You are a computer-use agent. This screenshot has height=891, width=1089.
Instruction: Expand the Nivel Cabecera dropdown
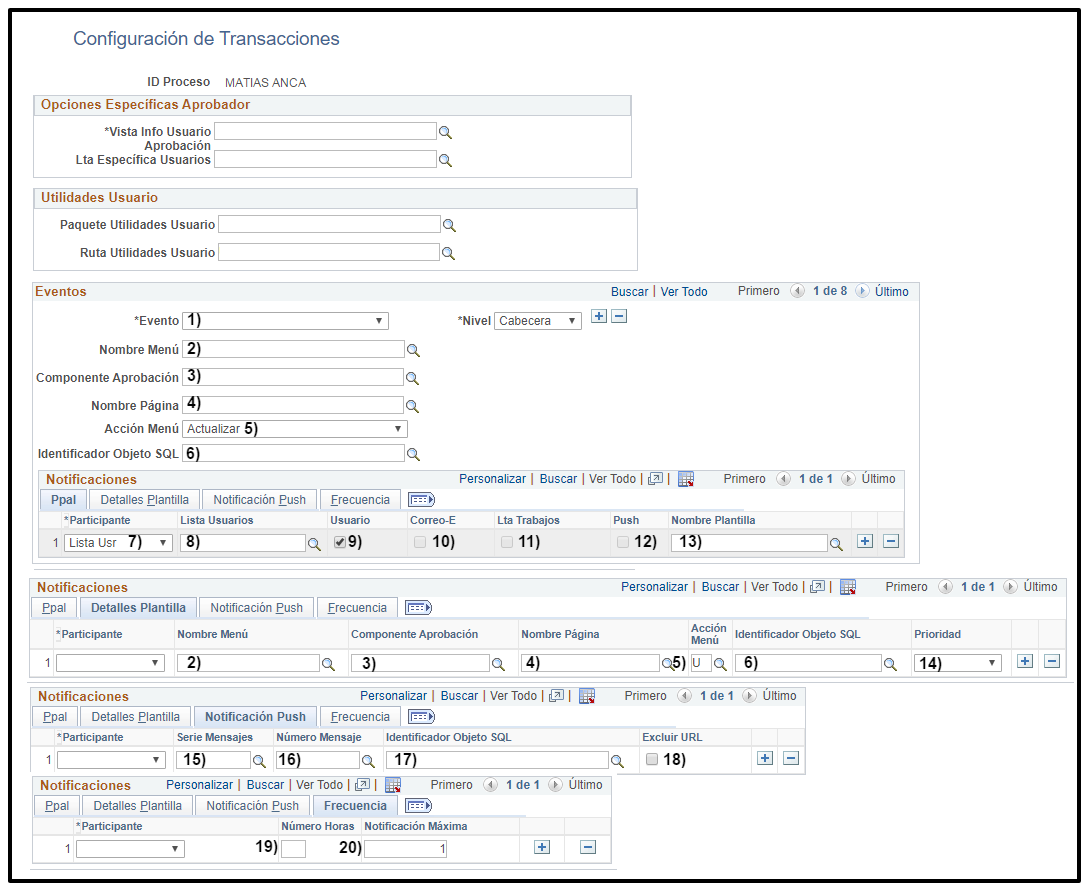click(538, 321)
